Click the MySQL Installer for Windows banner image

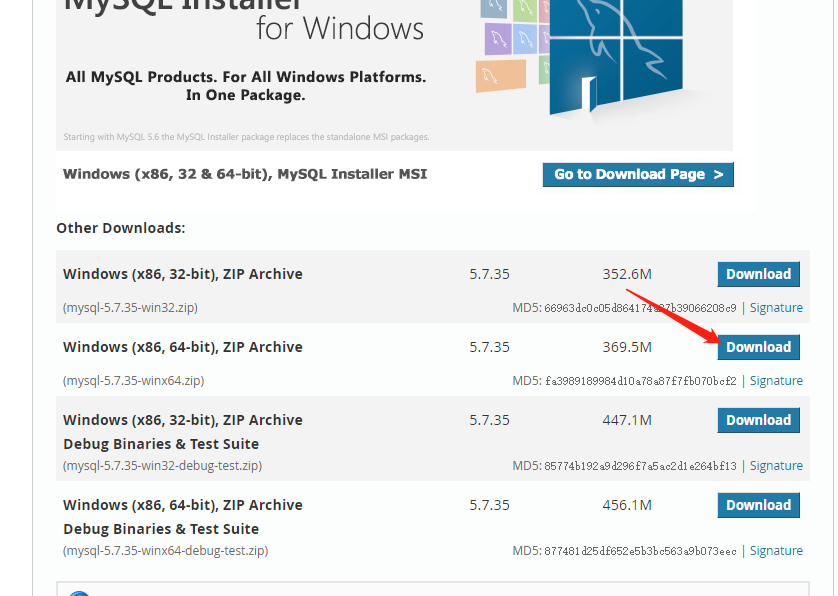coord(394,75)
